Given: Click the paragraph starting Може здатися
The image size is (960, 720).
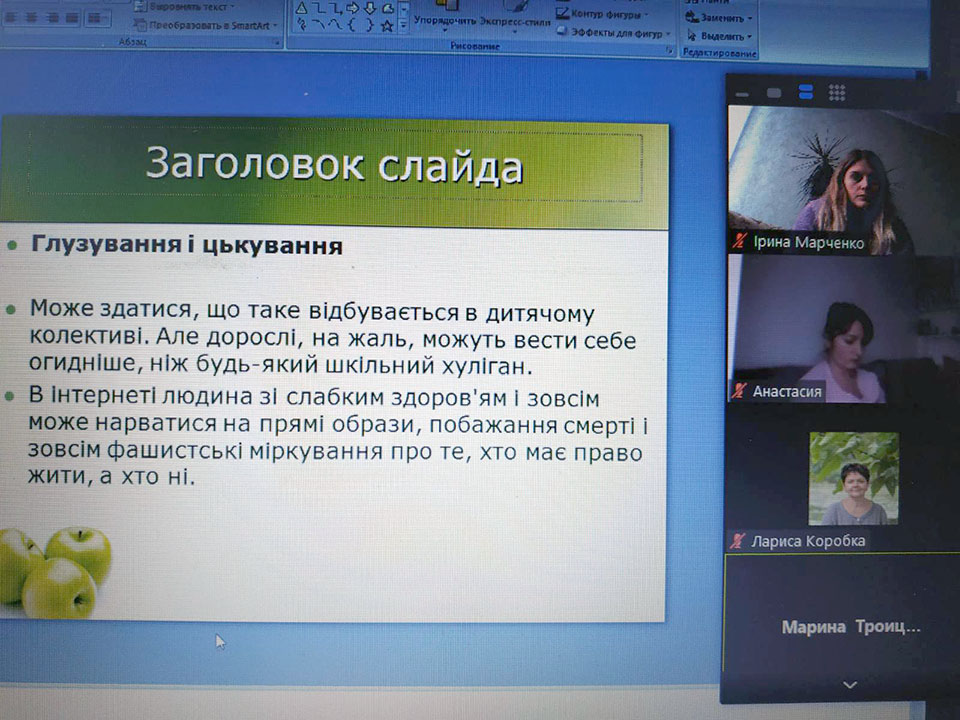Looking at the screenshot, I should (332, 338).
